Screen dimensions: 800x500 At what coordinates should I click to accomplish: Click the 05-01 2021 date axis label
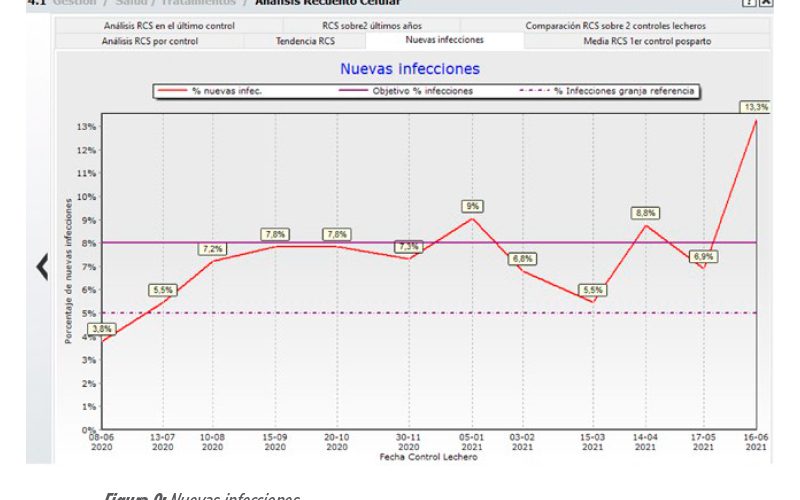(471, 442)
